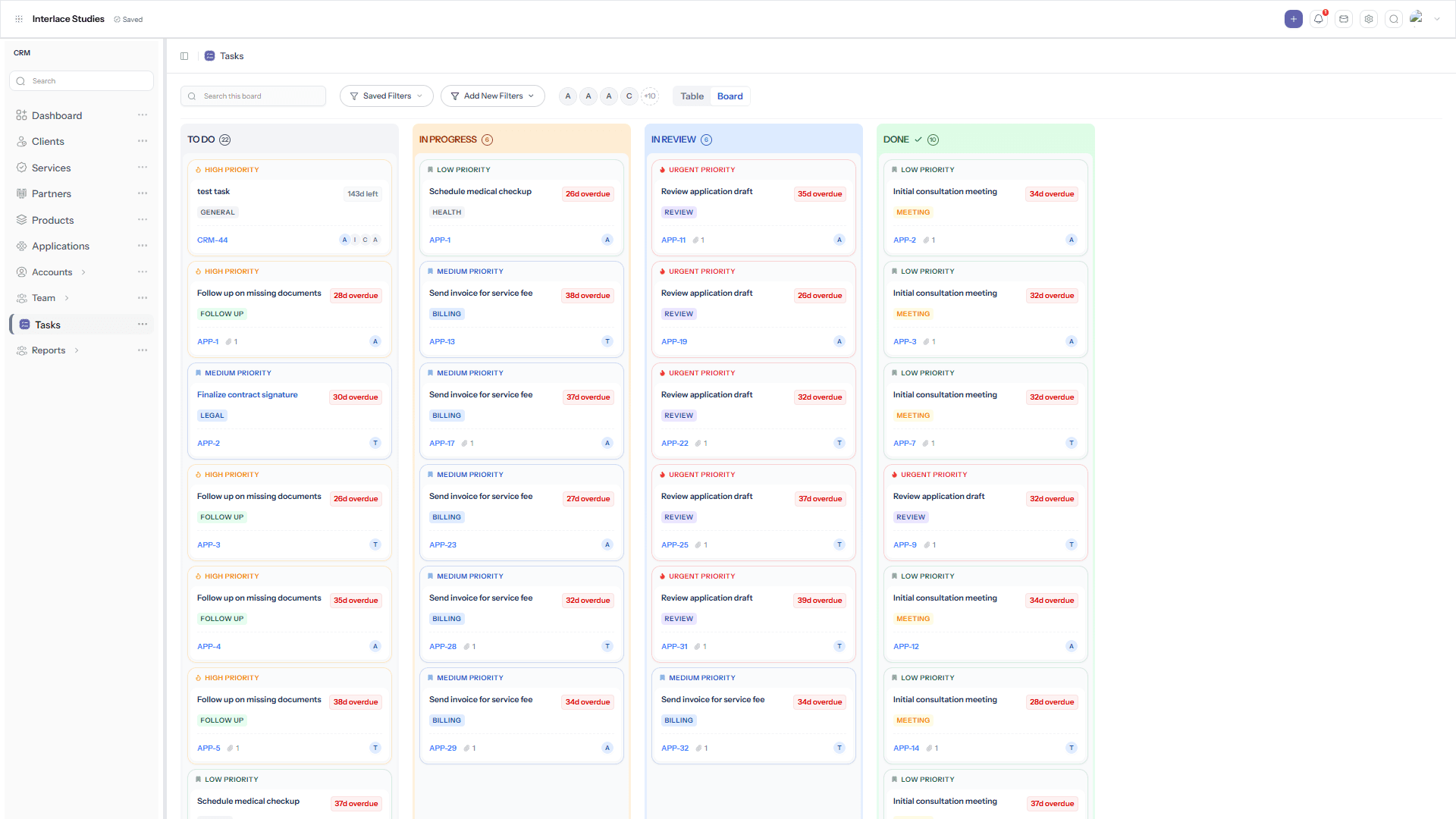Open the app grid launcher icon
This screenshot has height=819, width=1456.
pyautogui.click(x=19, y=19)
